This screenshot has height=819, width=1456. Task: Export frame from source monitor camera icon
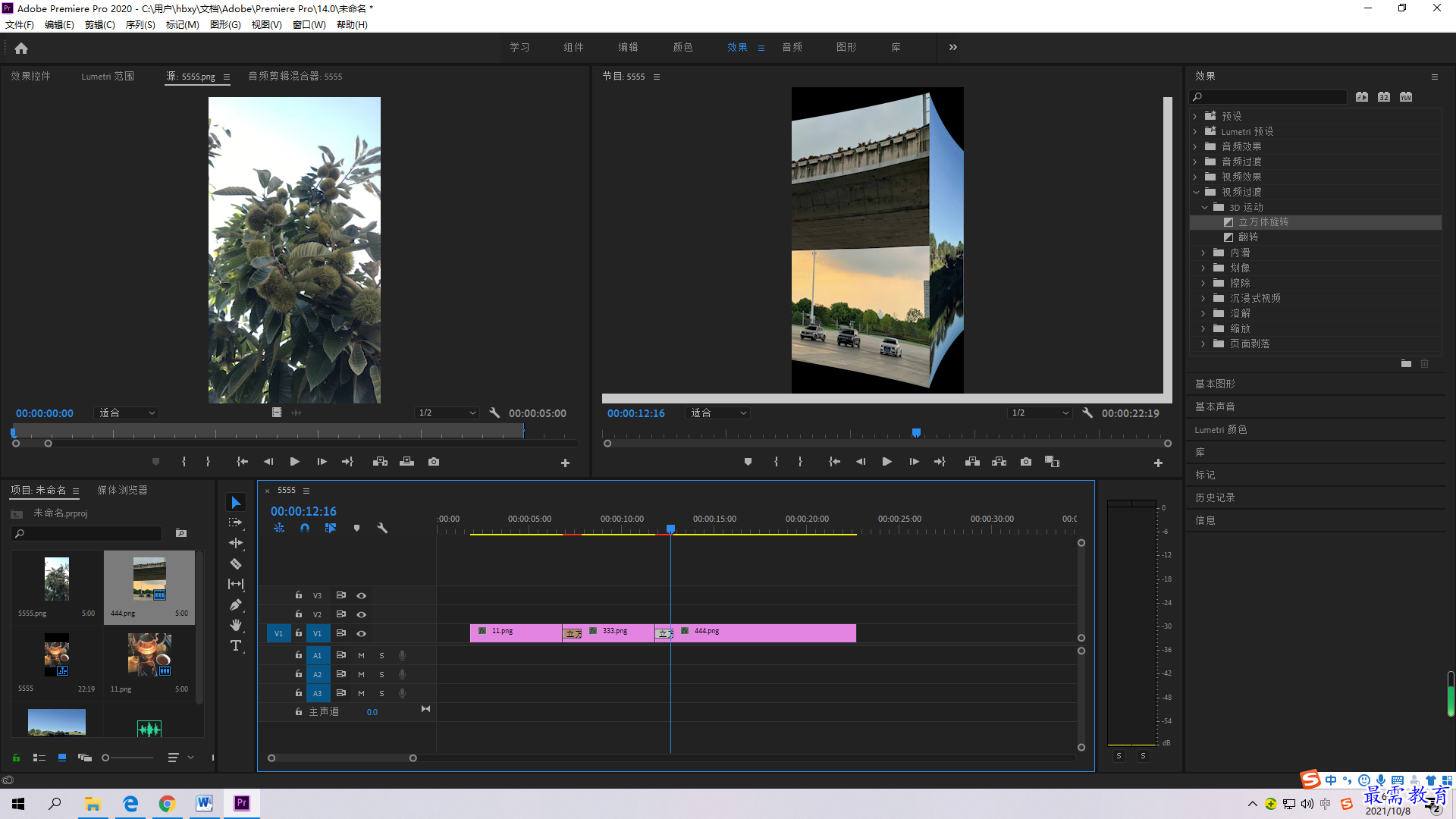click(x=434, y=462)
